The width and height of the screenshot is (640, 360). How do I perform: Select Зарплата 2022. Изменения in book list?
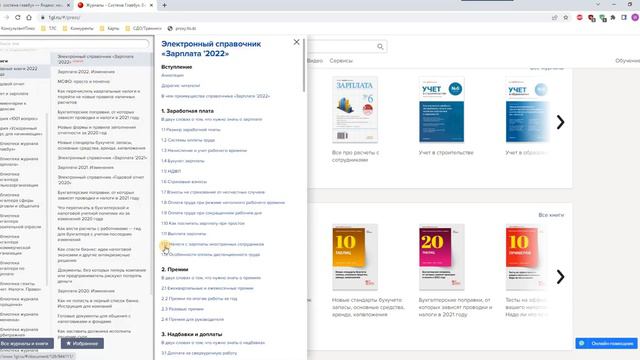coord(86,72)
